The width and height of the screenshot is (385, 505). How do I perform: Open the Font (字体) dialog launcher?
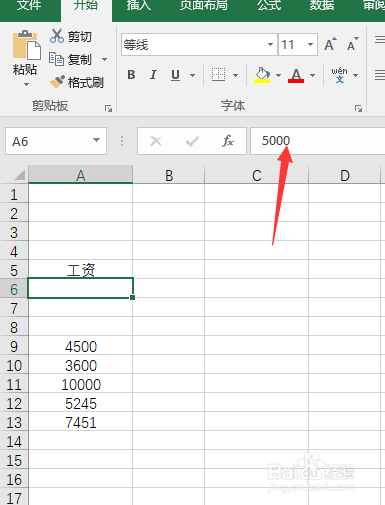click(x=358, y=108)
